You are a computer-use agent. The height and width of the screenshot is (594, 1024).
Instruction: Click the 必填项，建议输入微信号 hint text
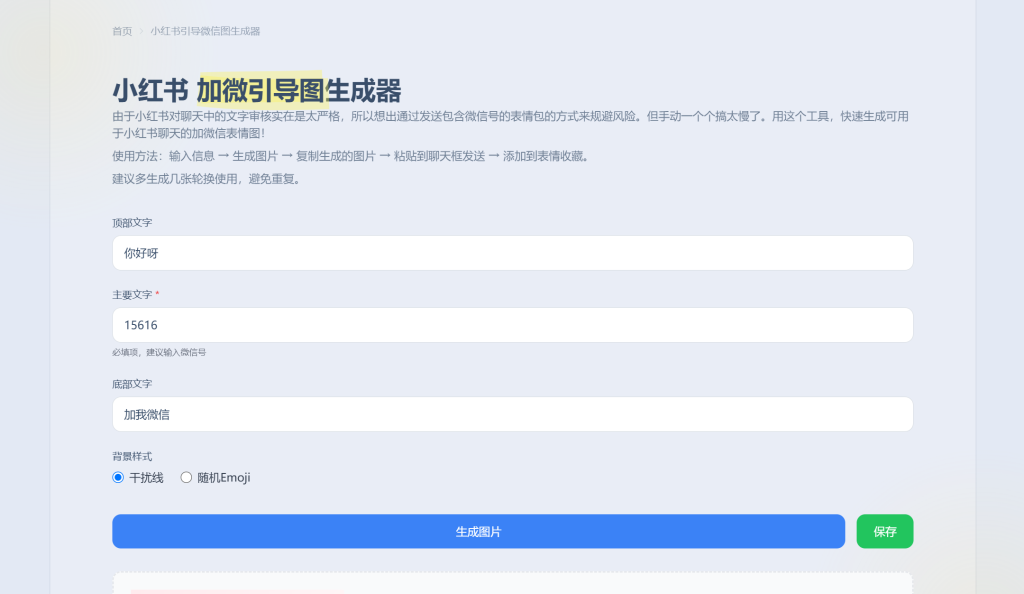(159, 352)
